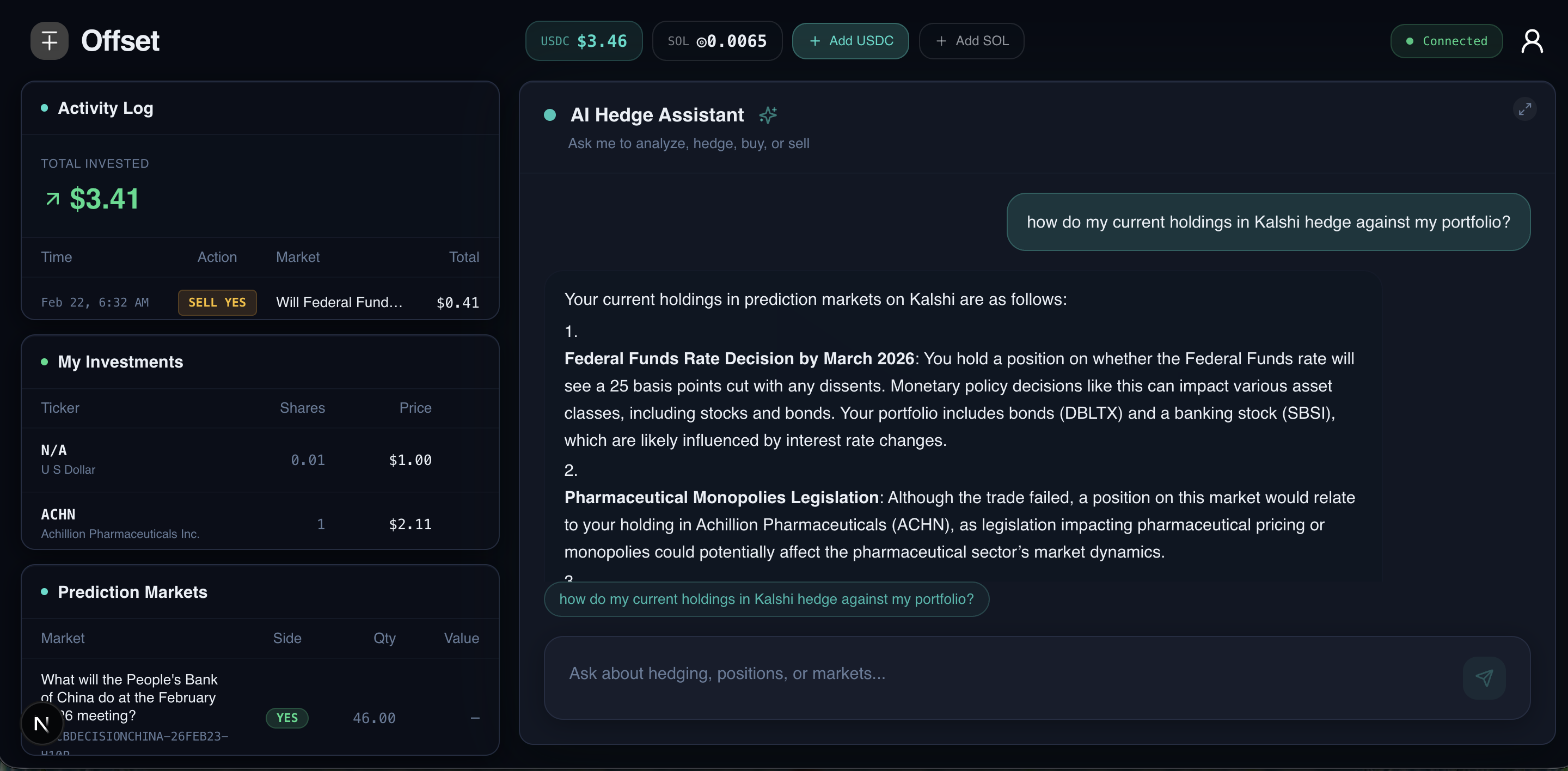Click the Next.js N badge icon
The height and width of the screenshot is (771, 1568).
41,724
